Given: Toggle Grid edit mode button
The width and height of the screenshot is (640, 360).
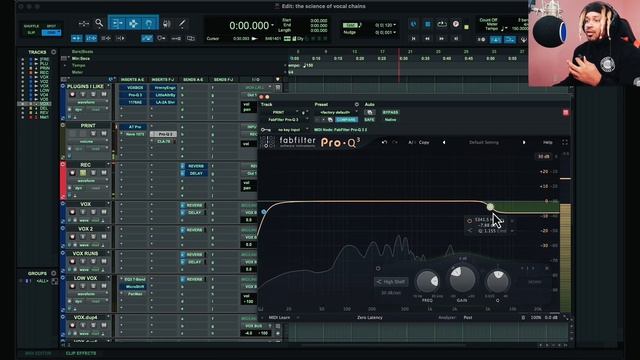Looking at the screenshot, I should [x=51, y=33].
